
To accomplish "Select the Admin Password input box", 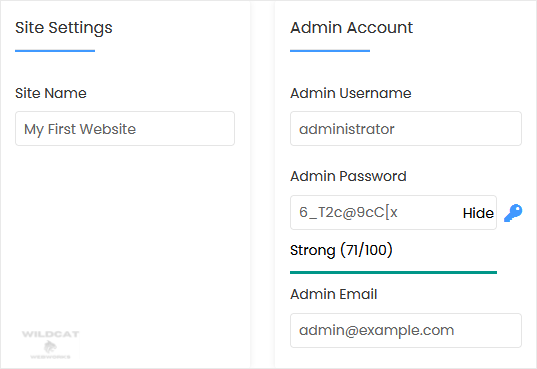I will coord(393,212).
